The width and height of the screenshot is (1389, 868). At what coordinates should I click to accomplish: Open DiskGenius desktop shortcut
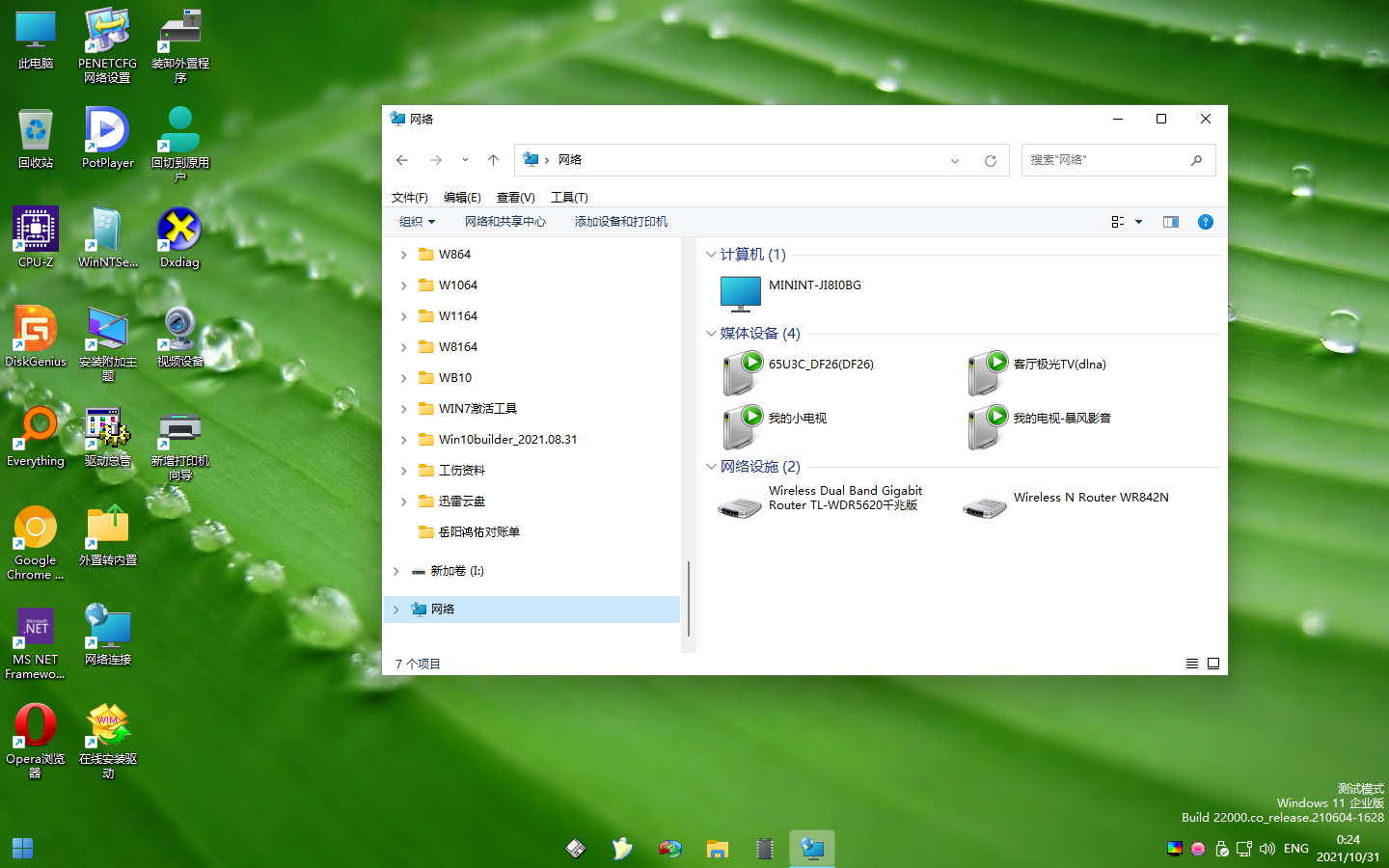point(36,337)
